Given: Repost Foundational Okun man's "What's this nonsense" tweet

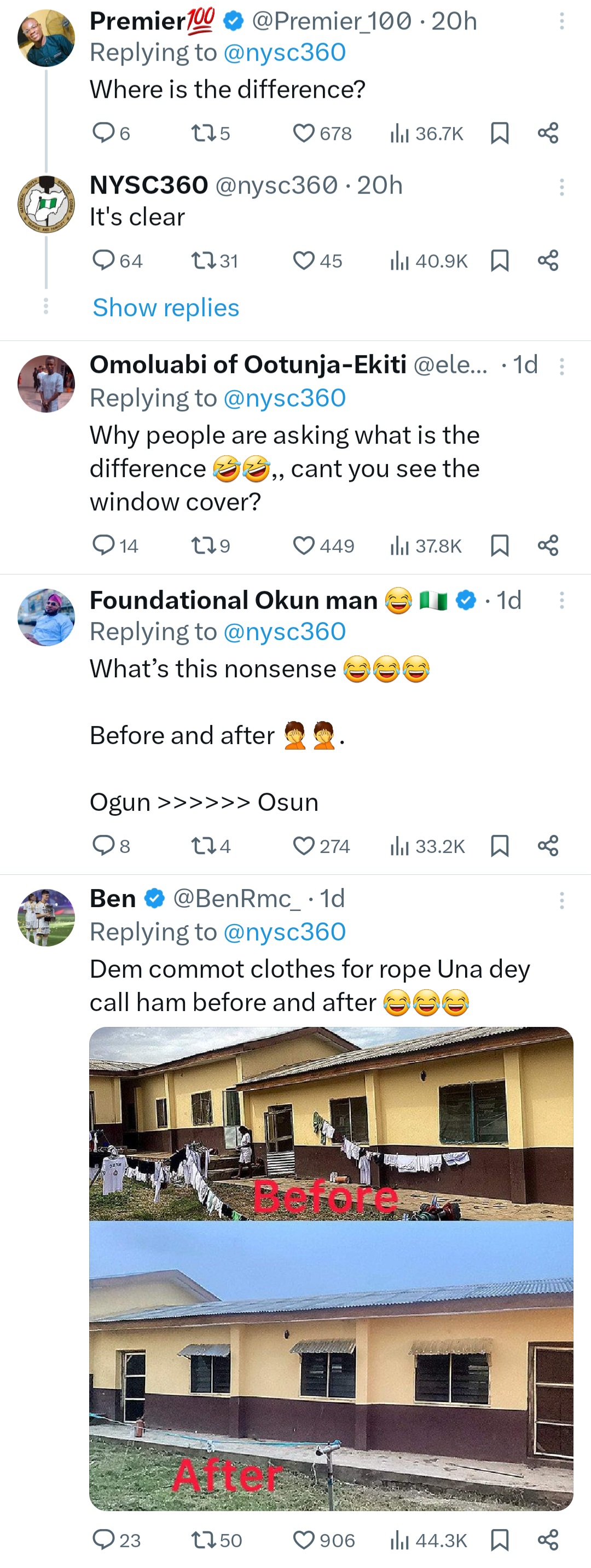Looking at the screenshot, I should tap(202, 845).
